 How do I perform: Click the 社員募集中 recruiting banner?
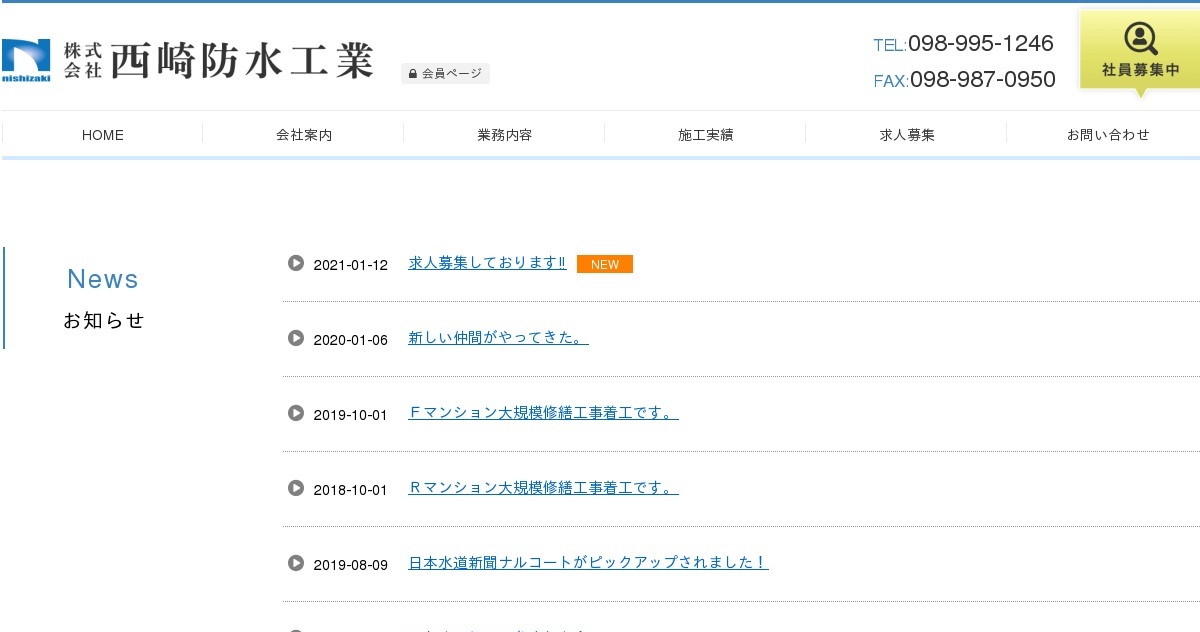1140,52
